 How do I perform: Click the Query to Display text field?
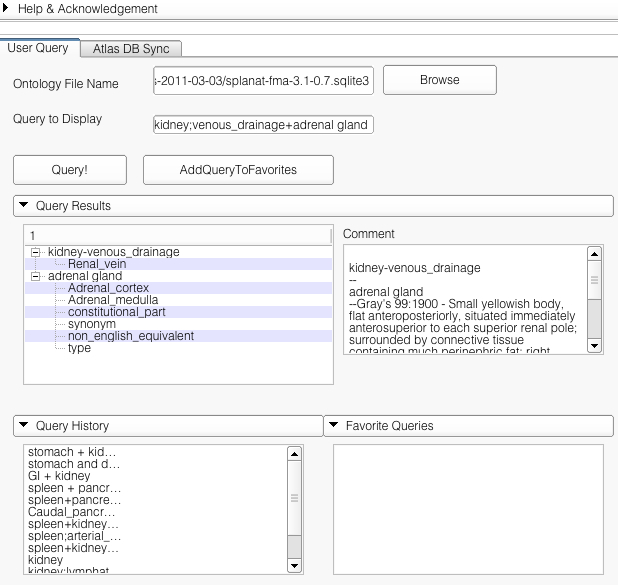pyautogui.click(x=262, y=125)
